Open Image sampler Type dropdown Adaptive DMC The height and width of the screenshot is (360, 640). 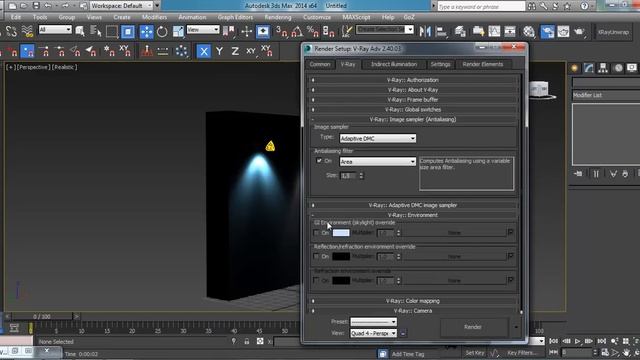click(x=378, y=139)
